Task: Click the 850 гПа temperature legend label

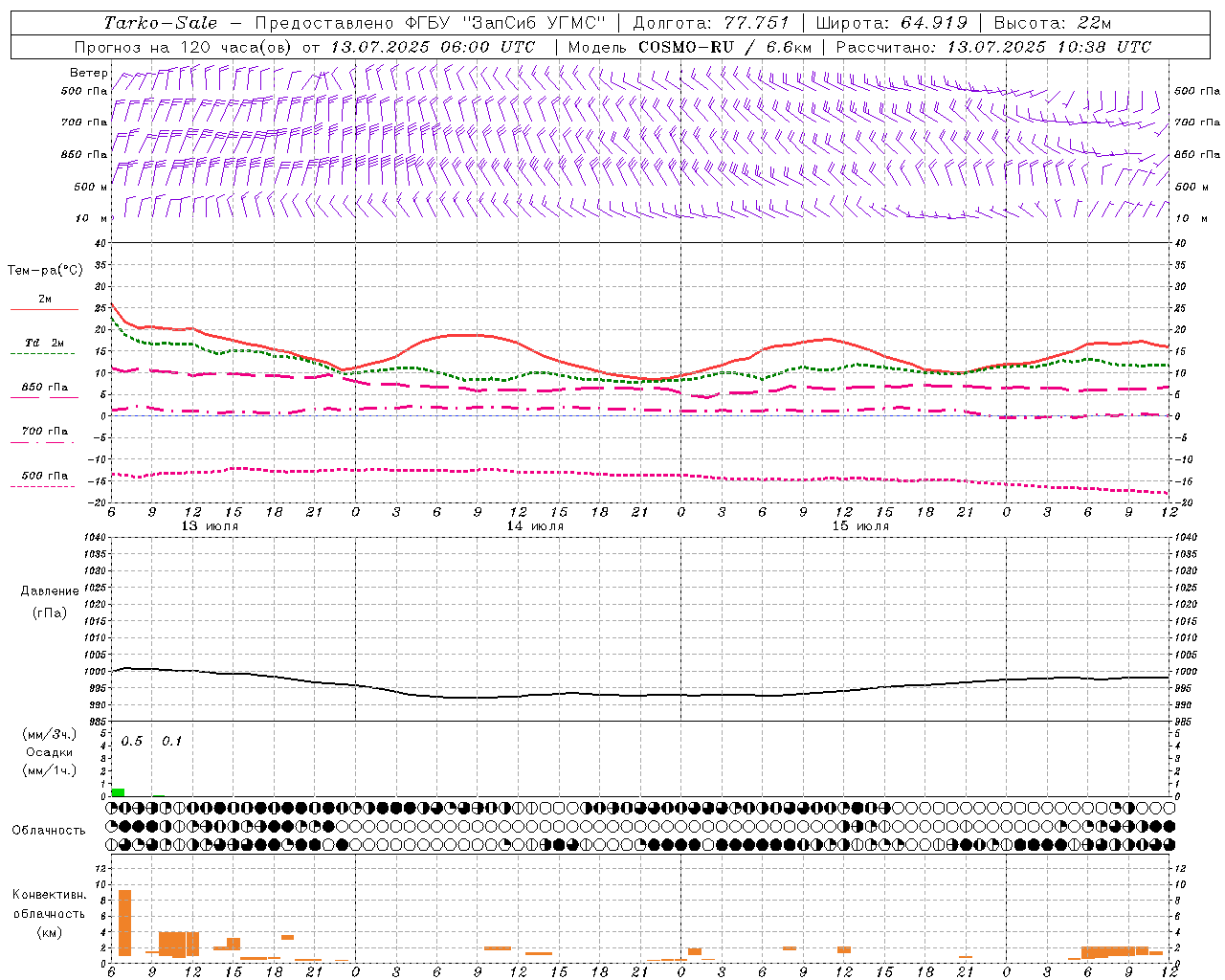Action: coord(45,388)
